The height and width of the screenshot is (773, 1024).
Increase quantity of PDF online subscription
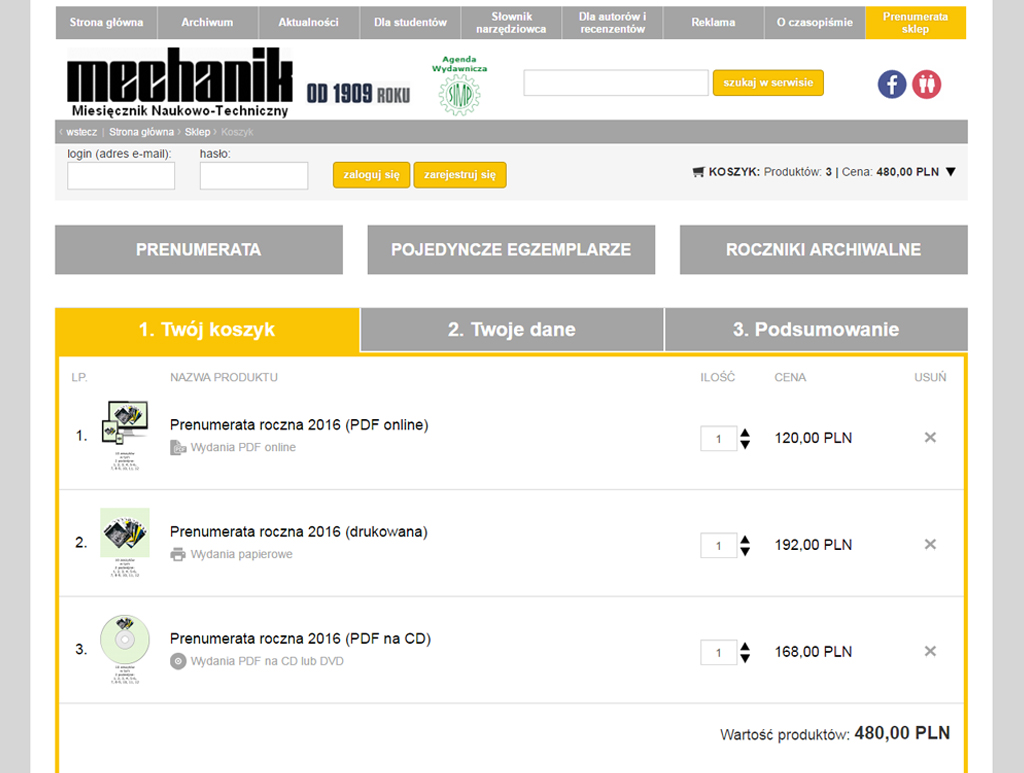click(x=745, y=432)
